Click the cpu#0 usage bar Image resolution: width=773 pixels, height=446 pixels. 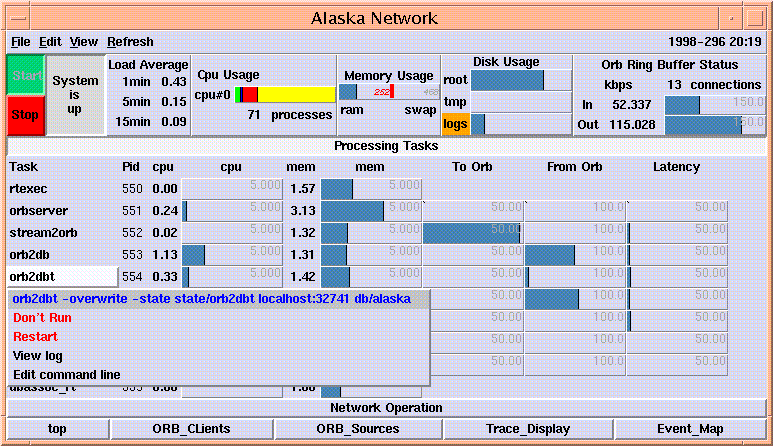coord(286,95)
